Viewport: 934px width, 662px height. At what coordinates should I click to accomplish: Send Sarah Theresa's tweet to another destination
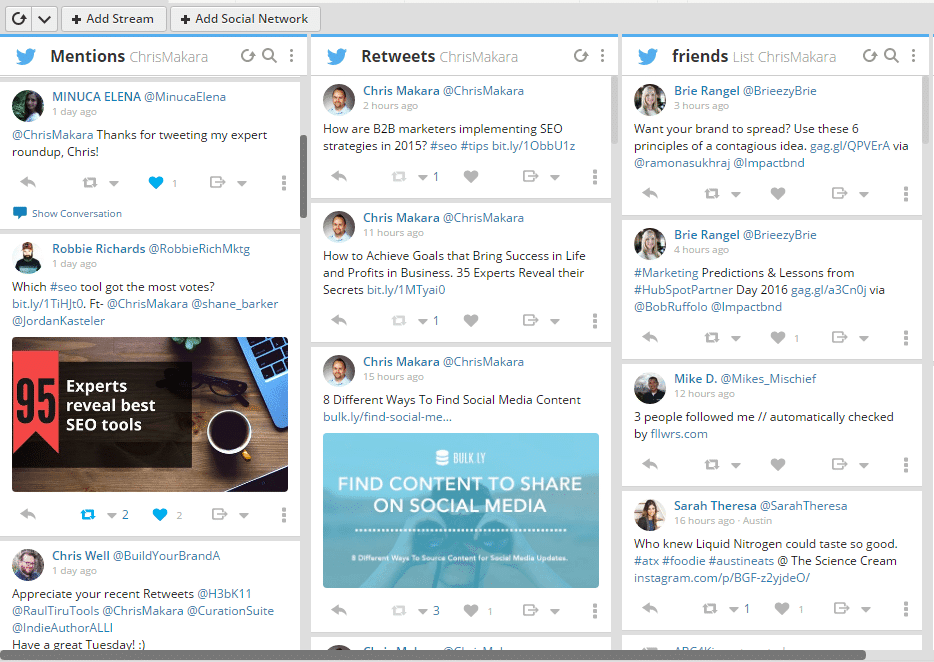tap(841, 608)
